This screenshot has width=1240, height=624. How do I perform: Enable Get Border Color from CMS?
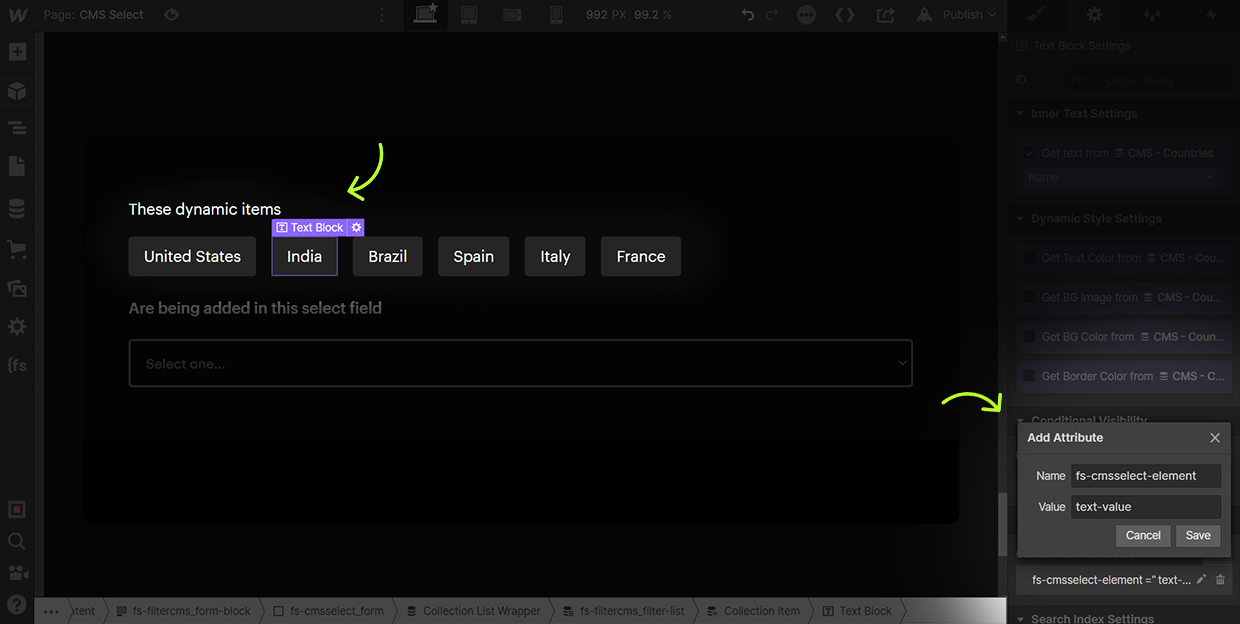1030,376
